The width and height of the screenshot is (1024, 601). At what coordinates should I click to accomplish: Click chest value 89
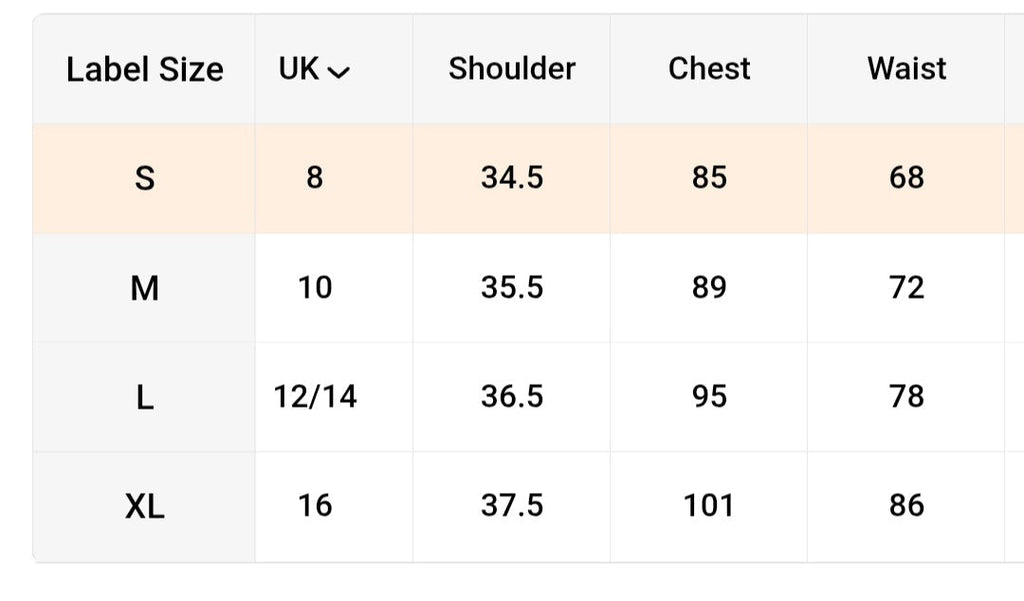pyautogui.click(x=709, y=287)
